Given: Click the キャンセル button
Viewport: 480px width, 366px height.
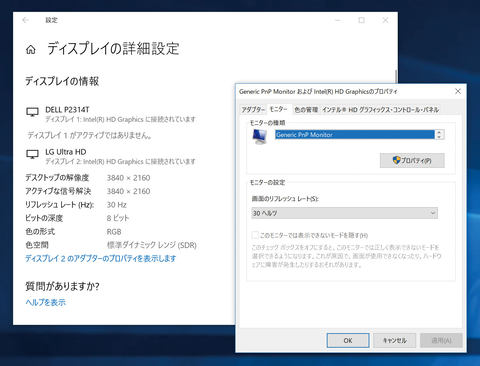Looking at the screenshot, I should [394, 340].
